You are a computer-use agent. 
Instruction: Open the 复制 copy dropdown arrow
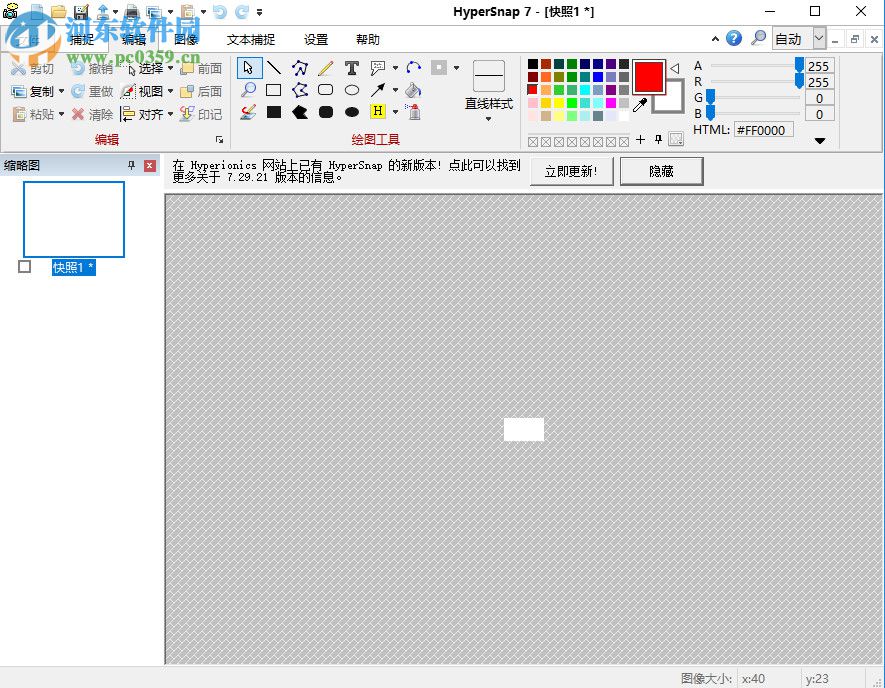pos(62,91)
